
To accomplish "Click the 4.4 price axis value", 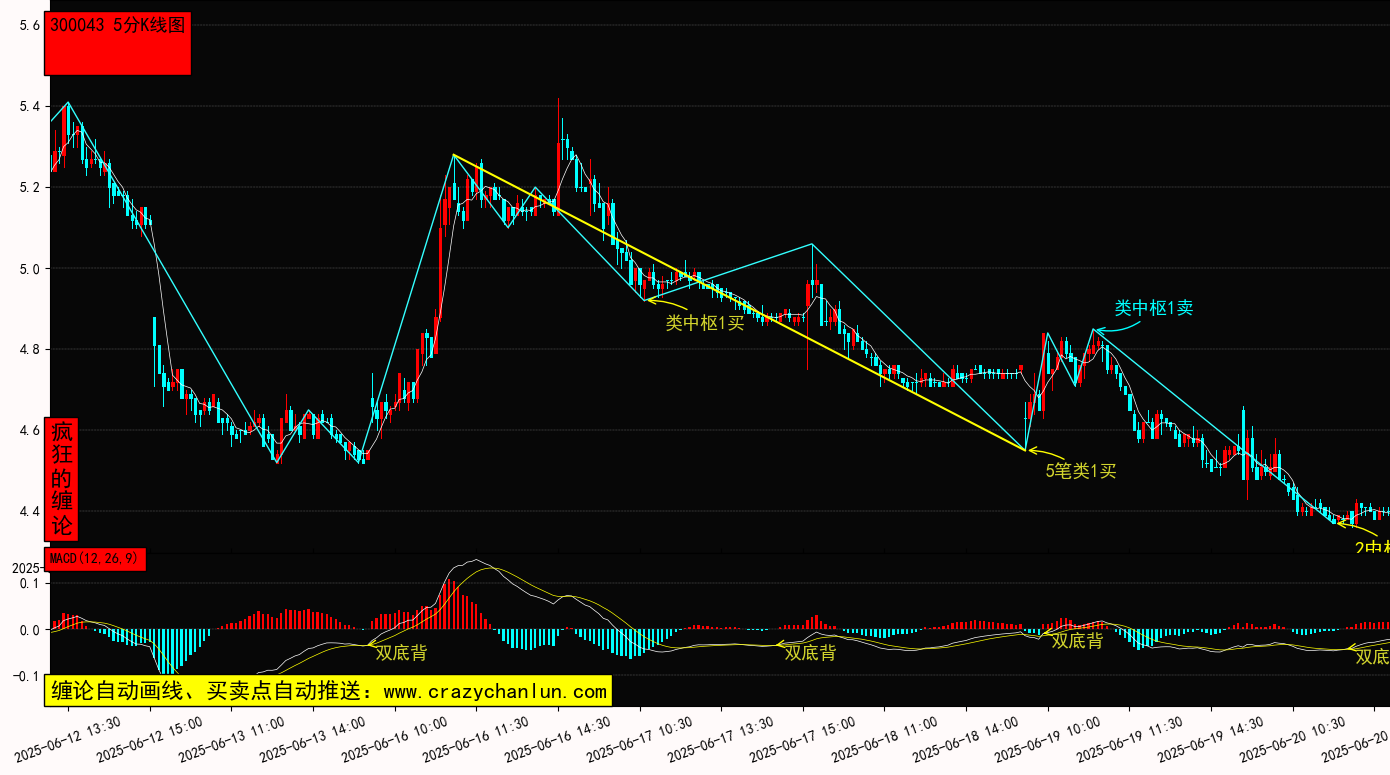I will (30, 511).
